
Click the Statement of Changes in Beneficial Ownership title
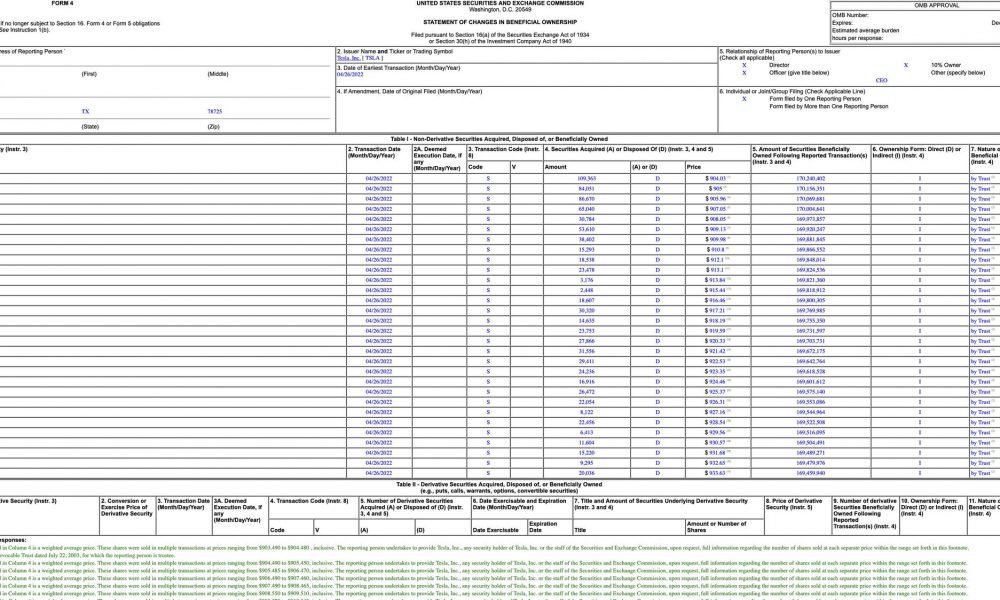pos(500,22)
